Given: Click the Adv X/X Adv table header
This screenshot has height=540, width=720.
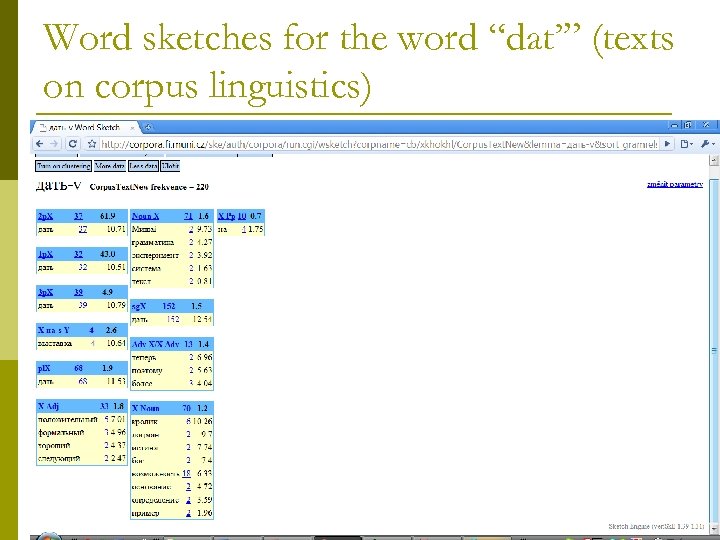Looking at the screenshot, I should coord(172,344).
